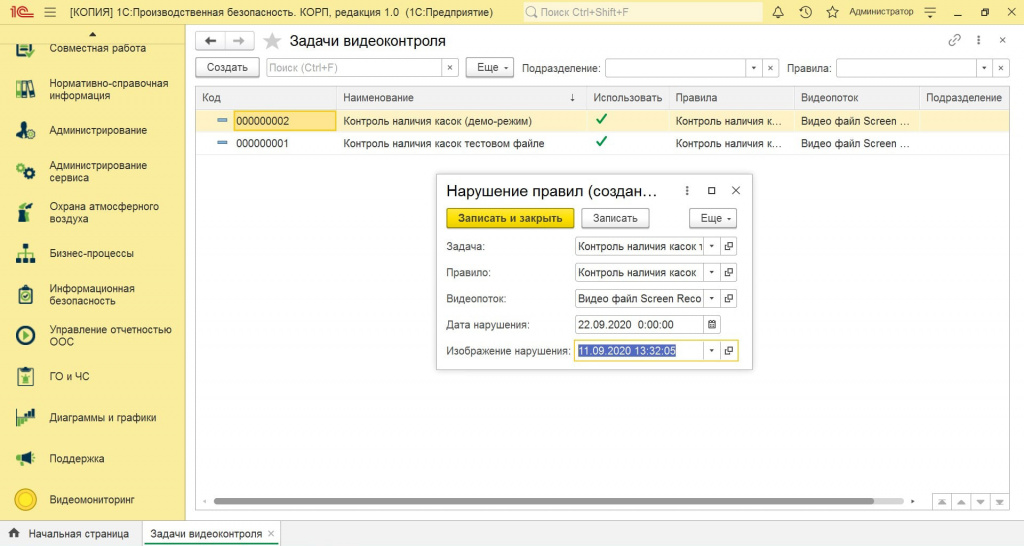Click the list search field Поиск (Ctrl+F)
This screenshot has width=1024, height=546.
tap(354, 68)
